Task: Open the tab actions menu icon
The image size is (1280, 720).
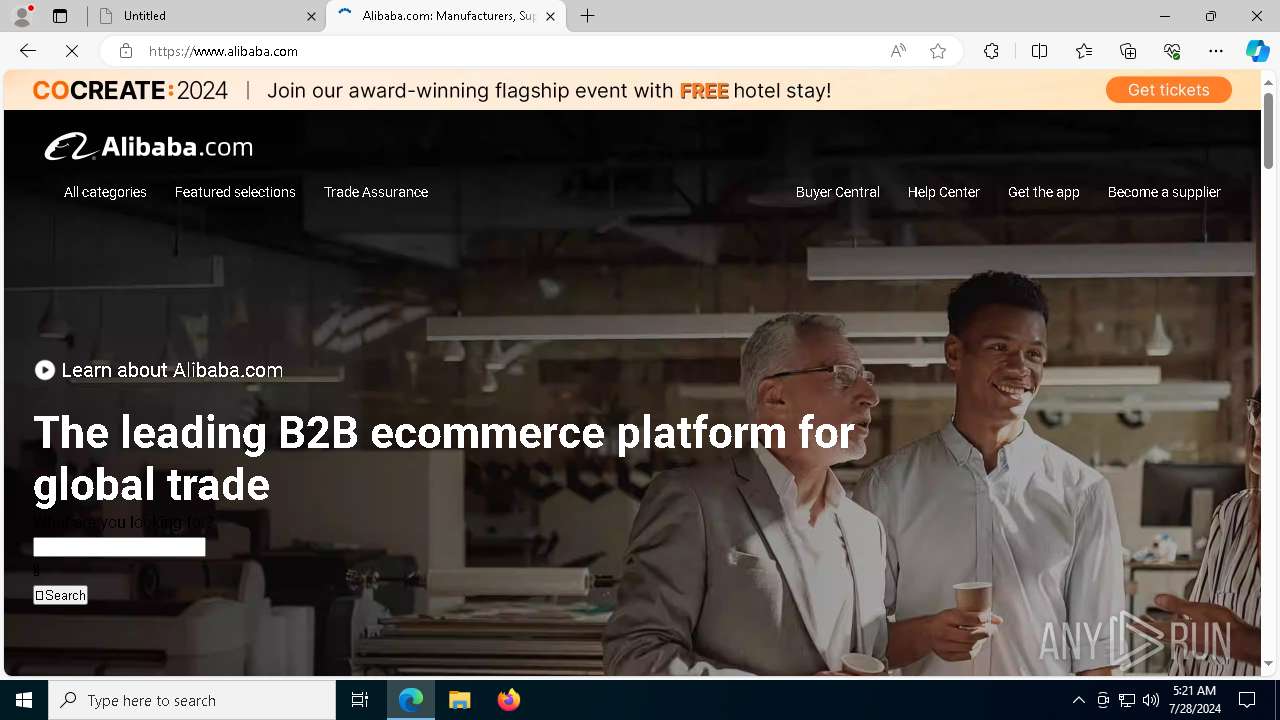Action: pos(60,16)
